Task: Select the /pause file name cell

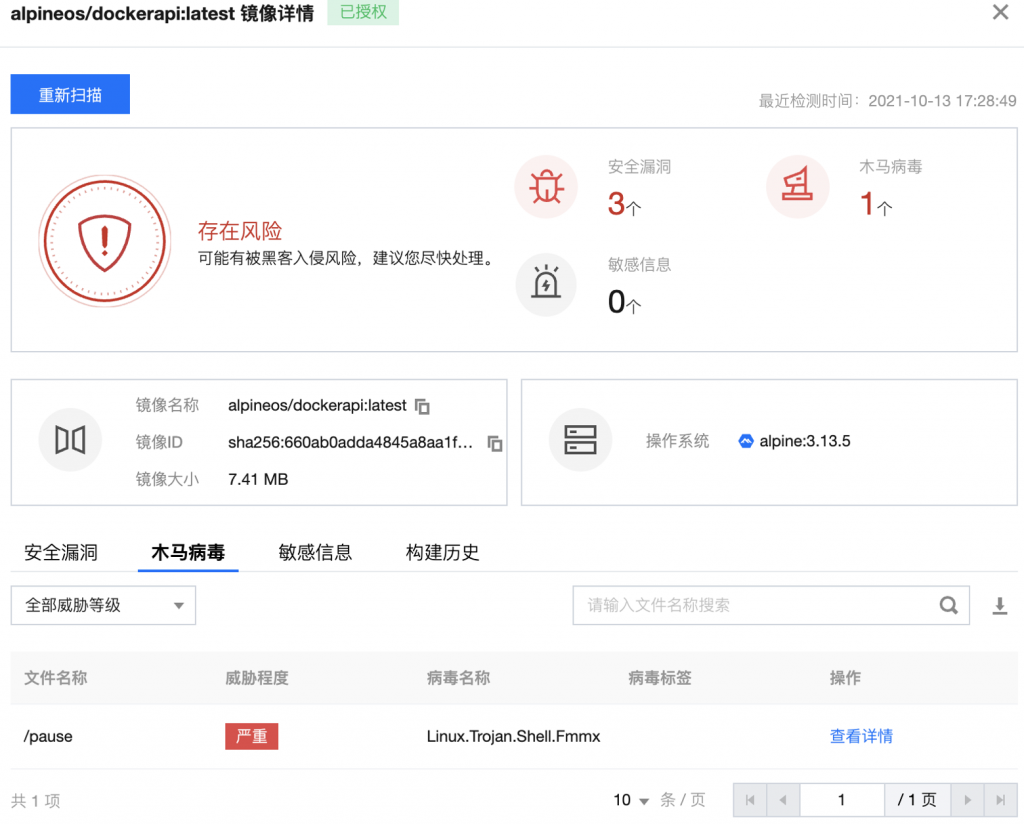Action: 48,737
